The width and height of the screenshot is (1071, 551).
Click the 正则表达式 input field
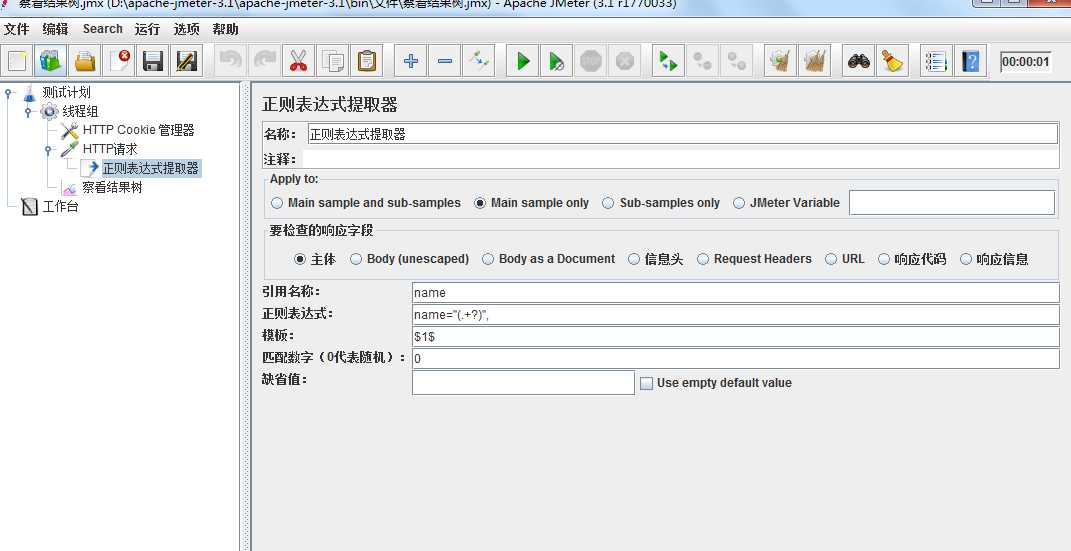click(736, 315)
